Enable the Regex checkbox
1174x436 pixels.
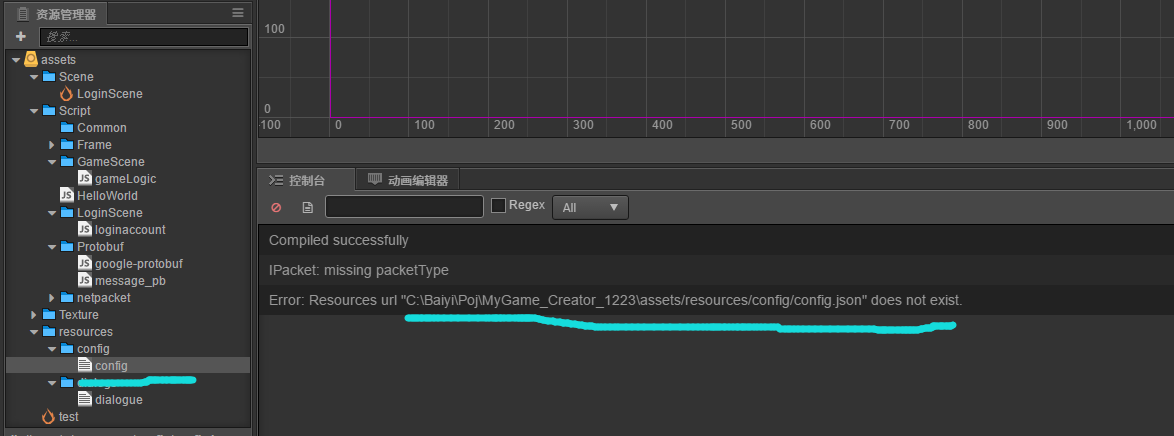point(499,205)
